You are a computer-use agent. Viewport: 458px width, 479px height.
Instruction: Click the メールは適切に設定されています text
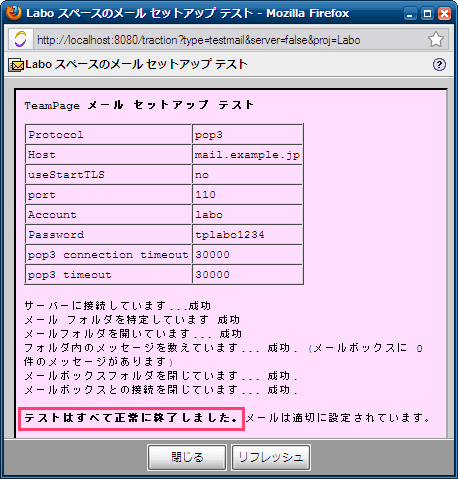337,418
